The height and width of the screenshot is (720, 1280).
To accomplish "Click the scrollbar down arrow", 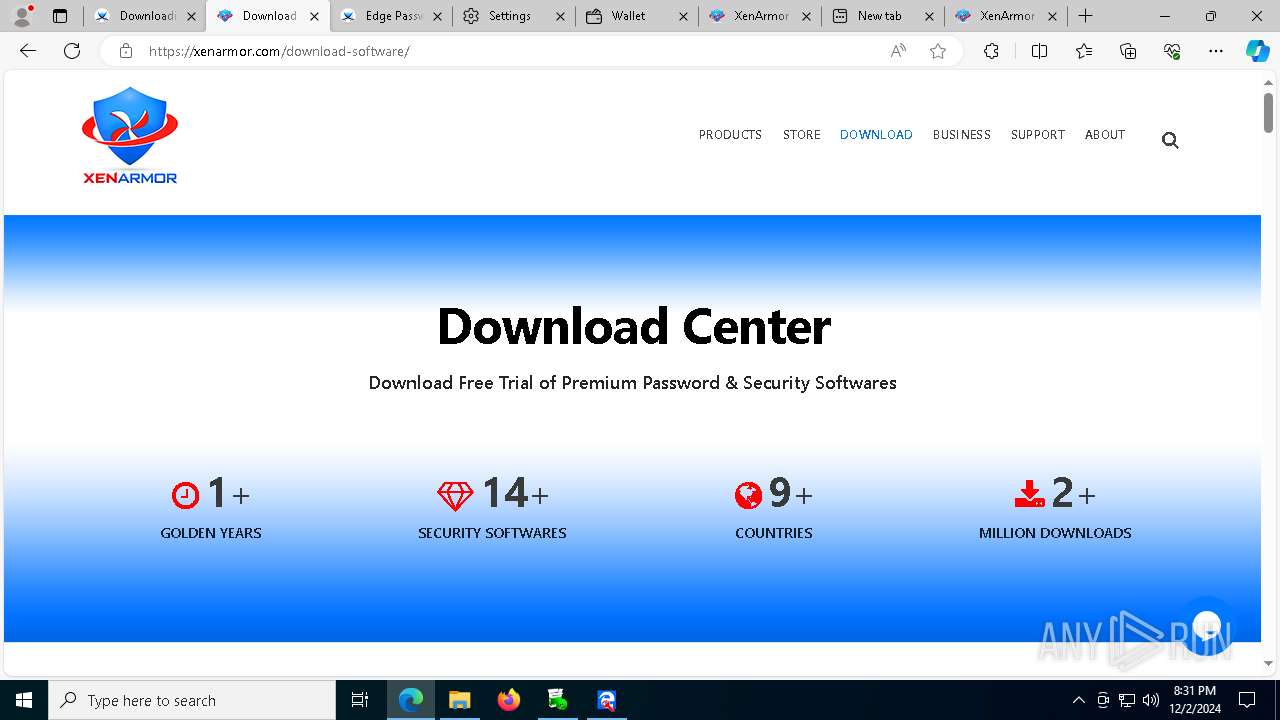I will [x=1268, y=663].
